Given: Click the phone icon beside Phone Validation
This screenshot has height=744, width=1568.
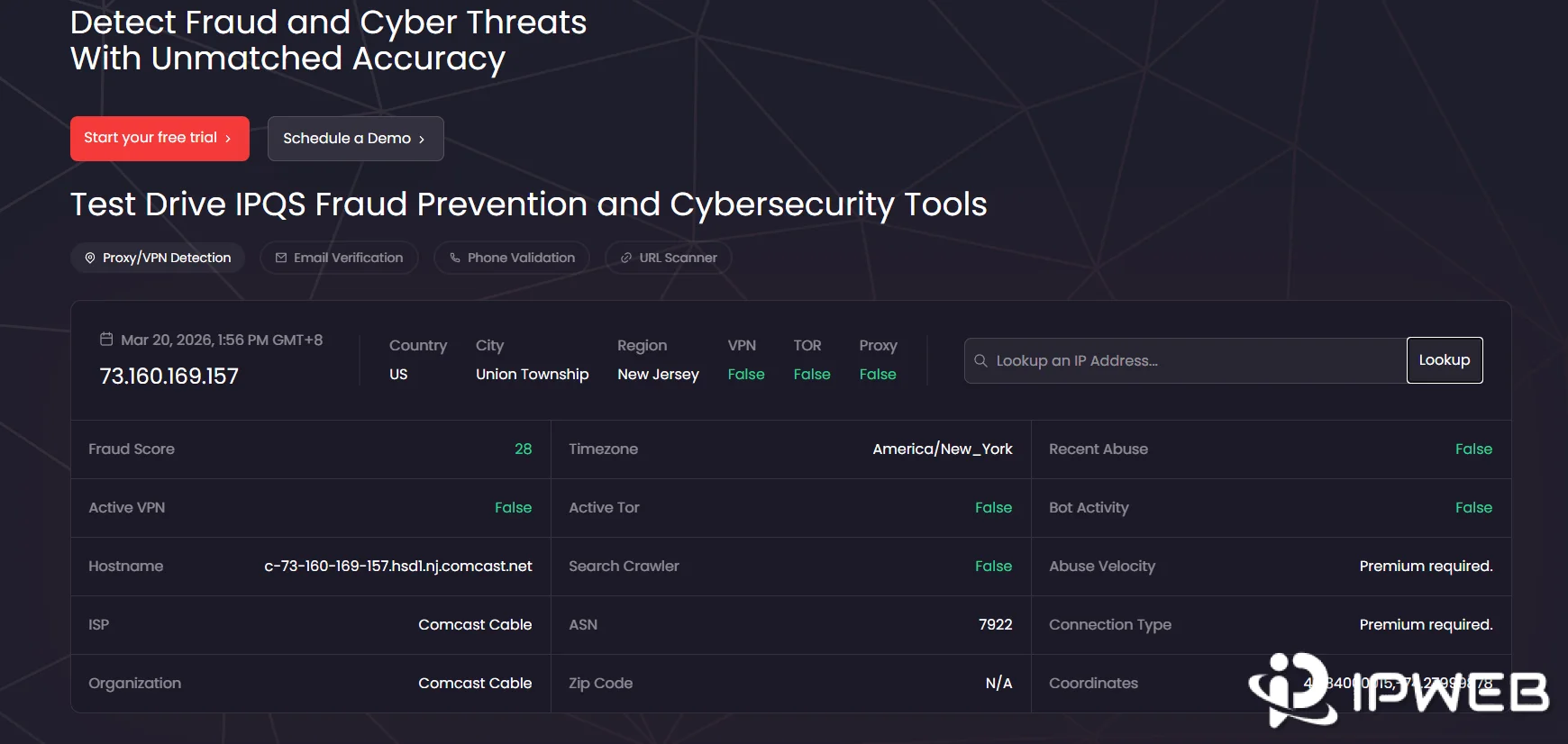Looking at the screenshot, I should tap(455, 258).
